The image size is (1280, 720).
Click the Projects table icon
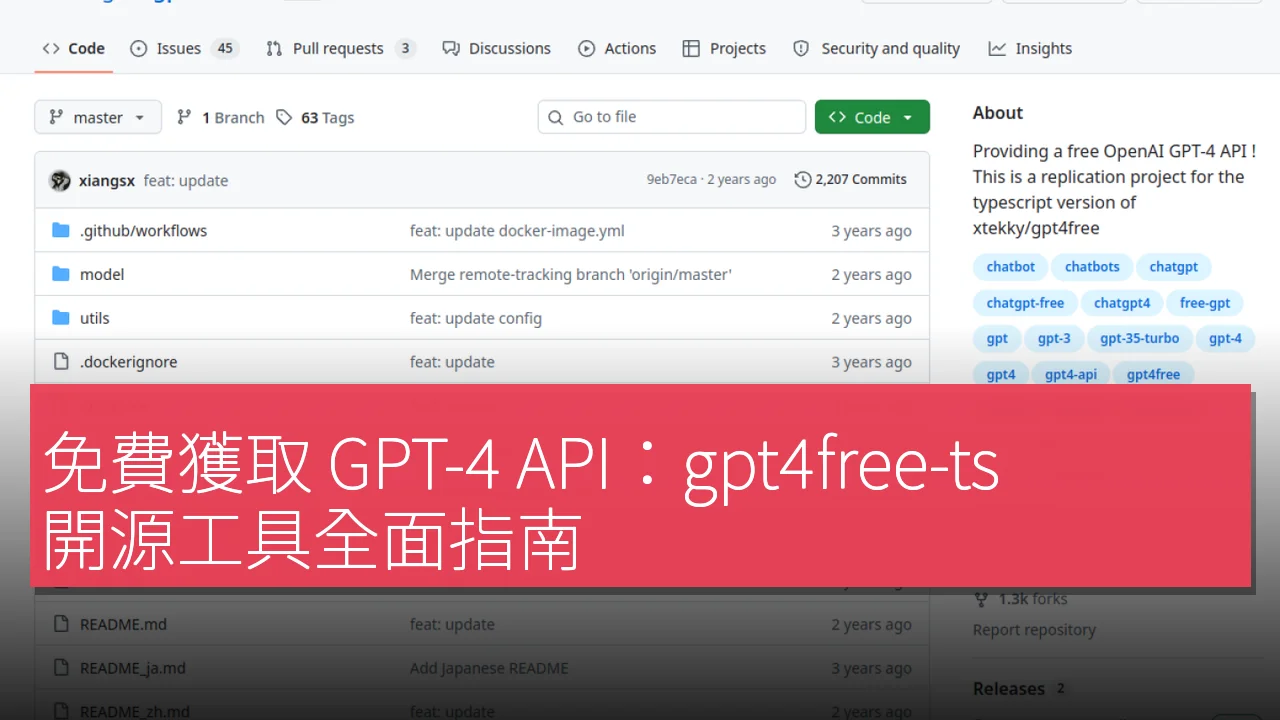tap(691, 48)
